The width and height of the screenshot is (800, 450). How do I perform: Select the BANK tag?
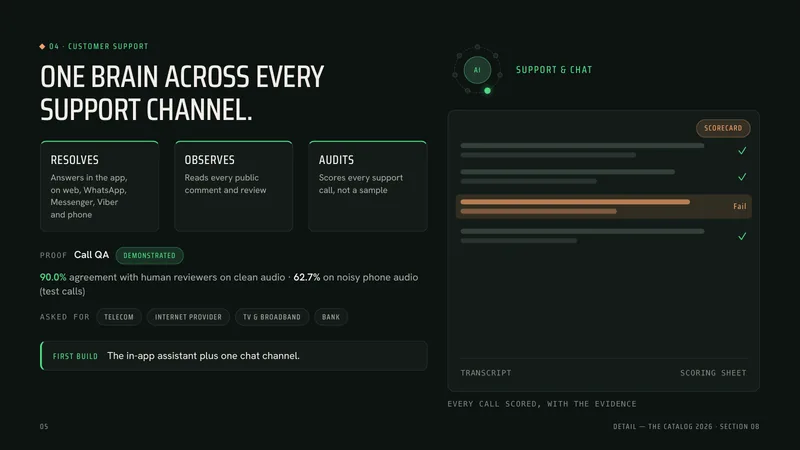click(x=331, y=317)
